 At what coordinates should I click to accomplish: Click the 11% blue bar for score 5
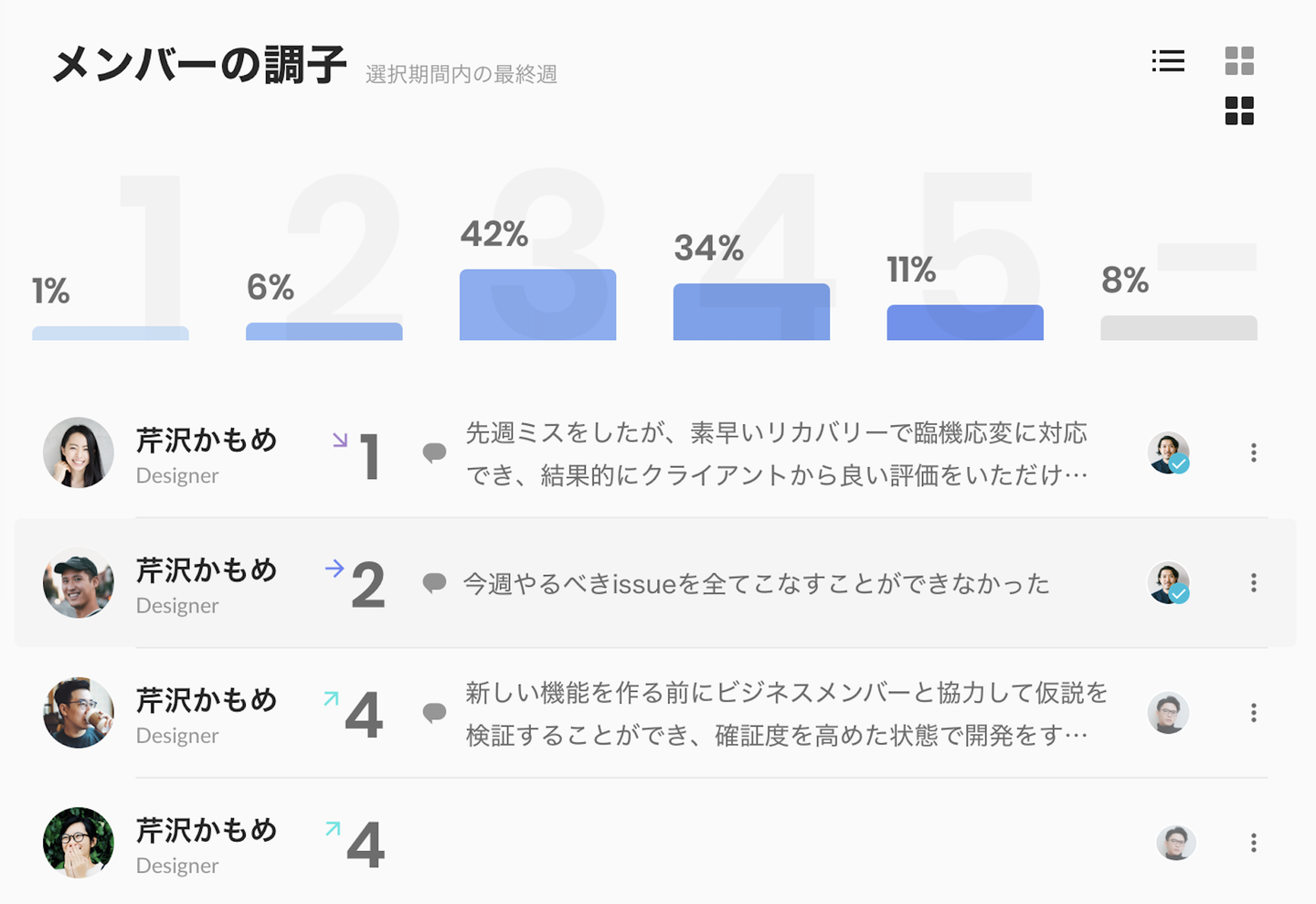coord(965,323)
